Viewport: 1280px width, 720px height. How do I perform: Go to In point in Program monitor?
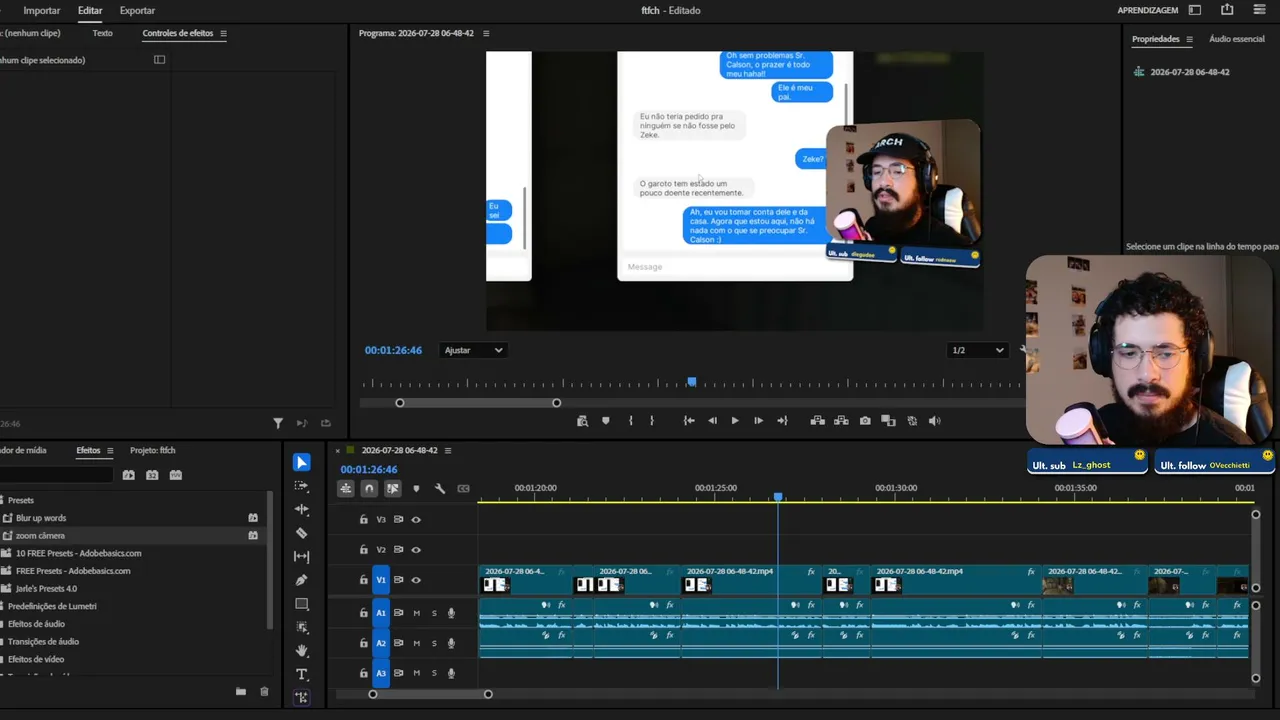point(689,421)
